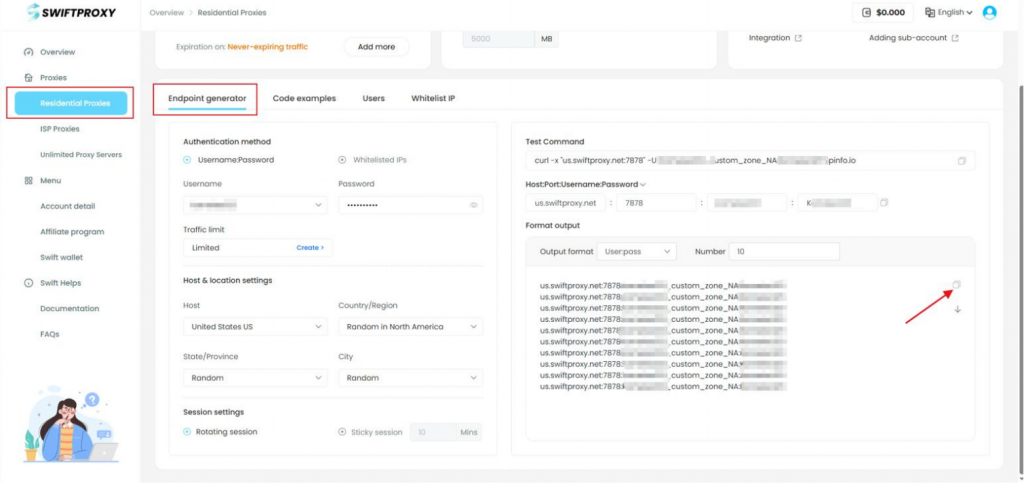Copy the Host:Port:Username:Password values
Screen dimensions: 1024x486
pyautogui.click(x=883, y=203)
